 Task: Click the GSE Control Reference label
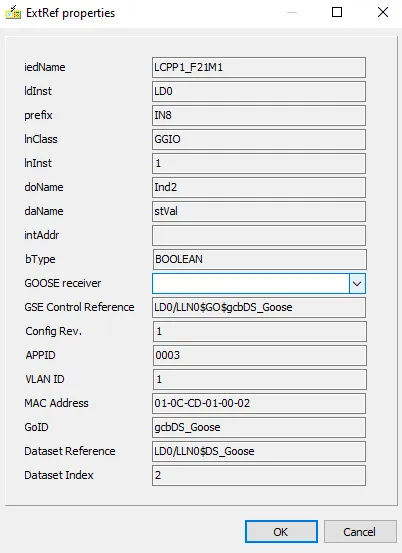[x=79, y=307]
